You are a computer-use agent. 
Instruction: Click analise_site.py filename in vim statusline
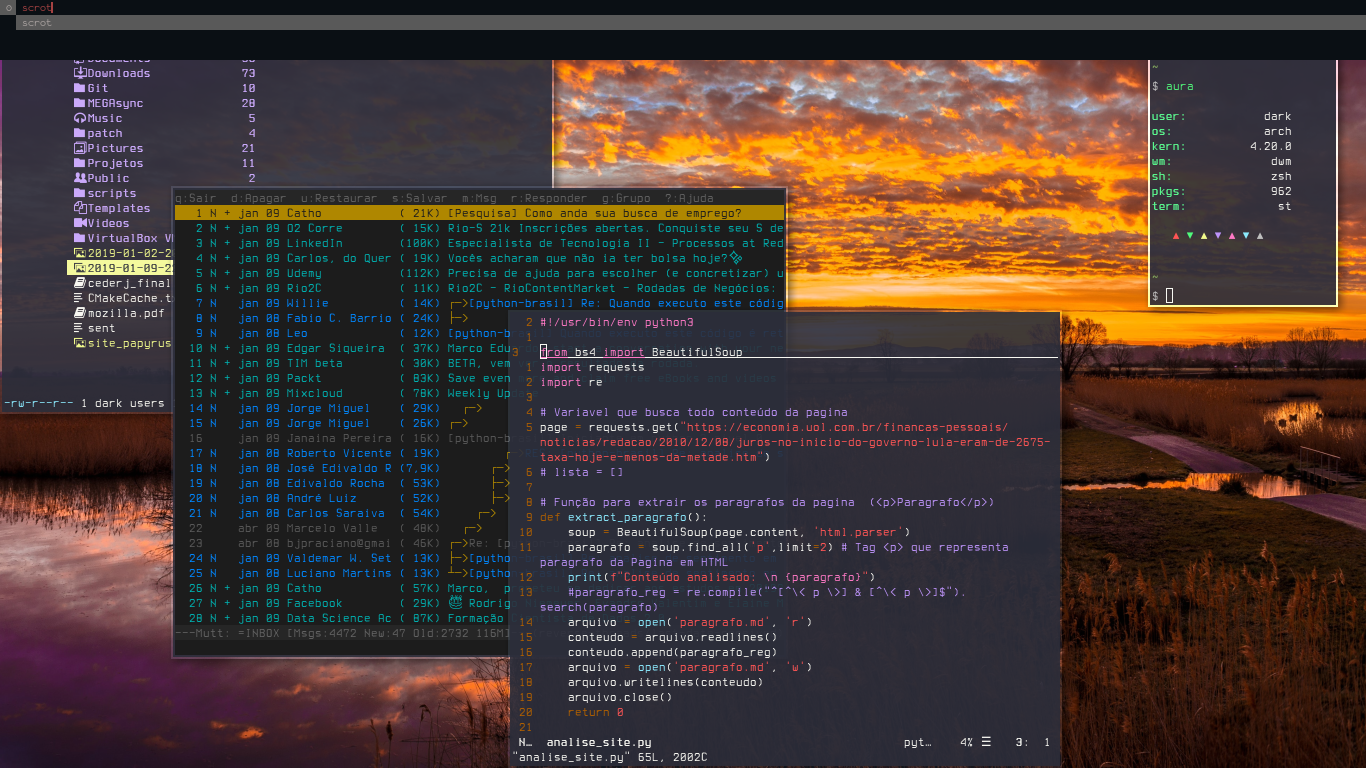(x=599, y=742)
